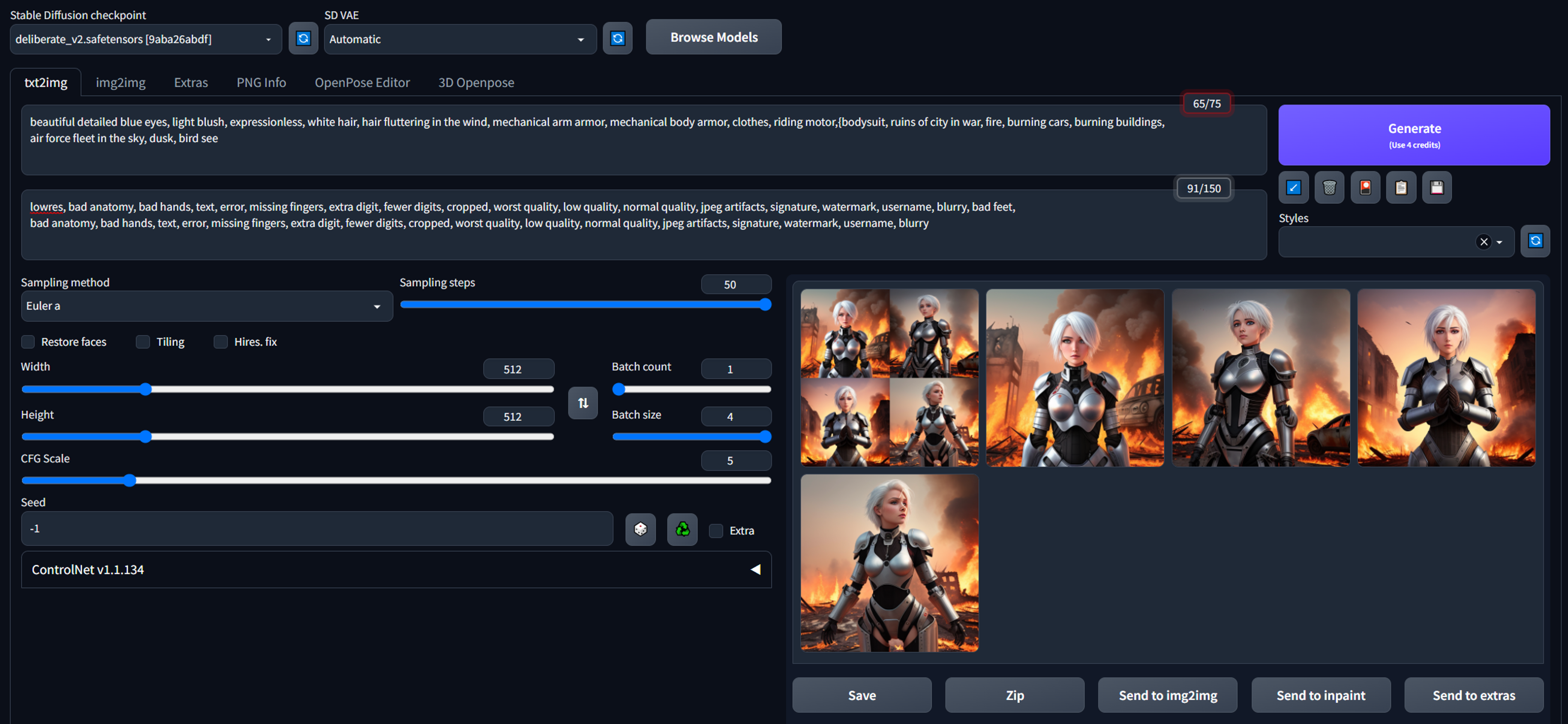The width and height of the screenshot is (1568, 724).
Task: Reuse last seed with recycle icon
Action: point(682,529)
